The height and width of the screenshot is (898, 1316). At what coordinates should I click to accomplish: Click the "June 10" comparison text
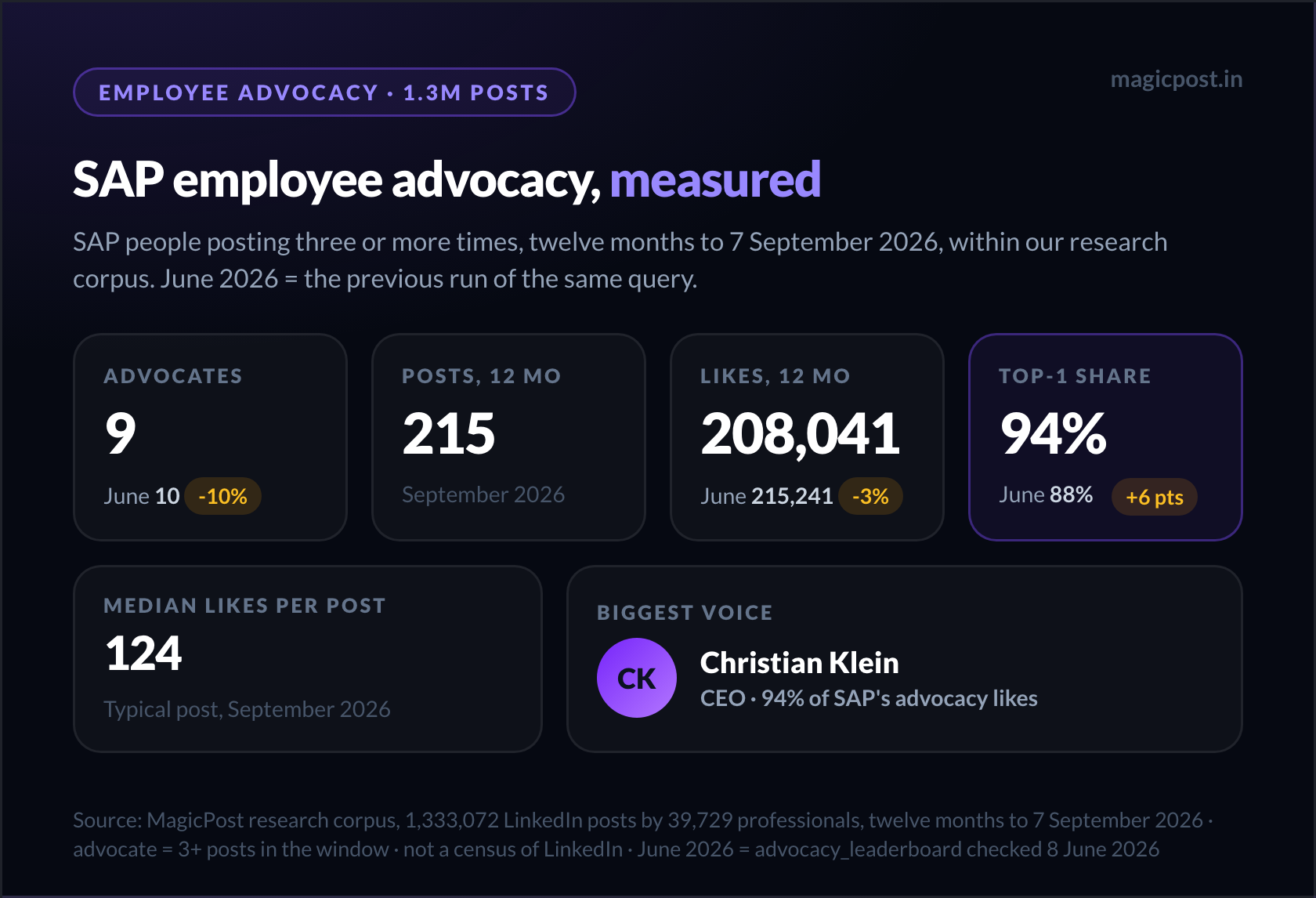pyautogui.click(x=142, y=496)
